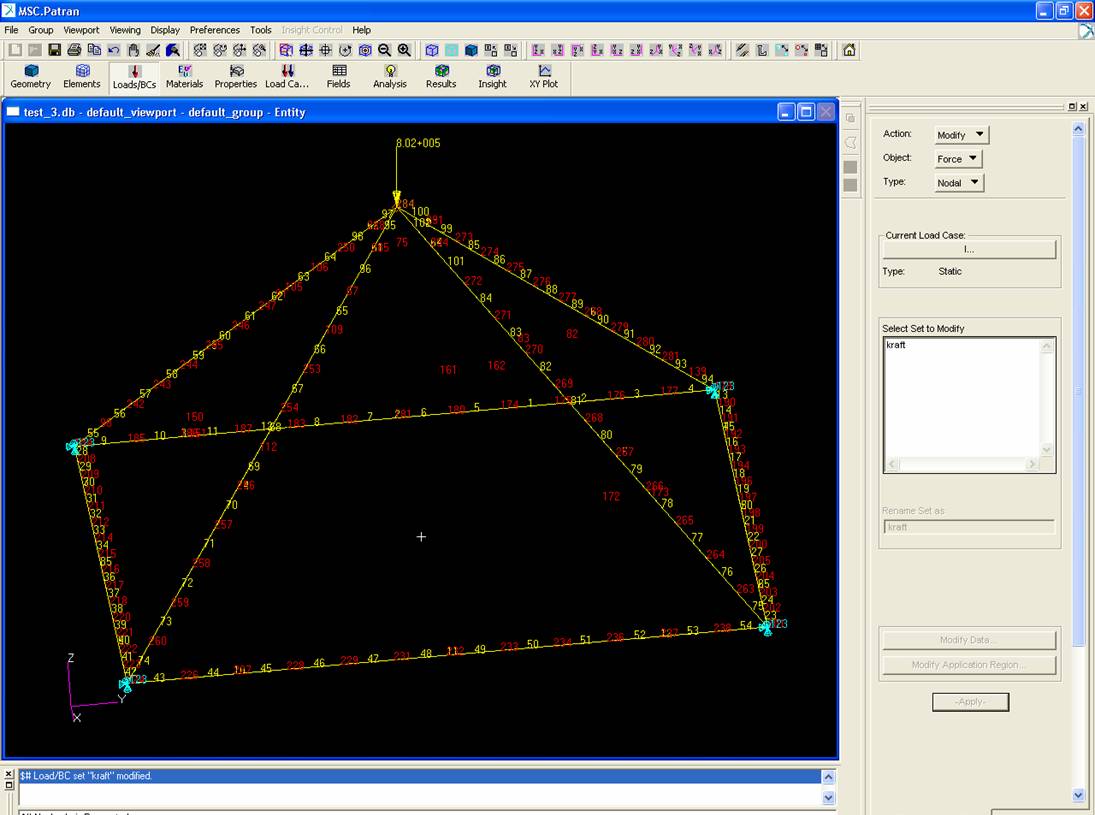Viewport: 1095px width, 815px height.
Task: Maximize the test_3.db viewport window
Action: click(x=806, y=112)
